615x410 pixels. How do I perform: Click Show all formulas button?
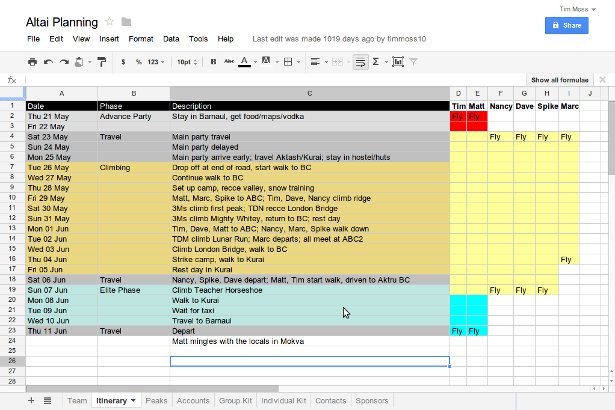point(560,80)
